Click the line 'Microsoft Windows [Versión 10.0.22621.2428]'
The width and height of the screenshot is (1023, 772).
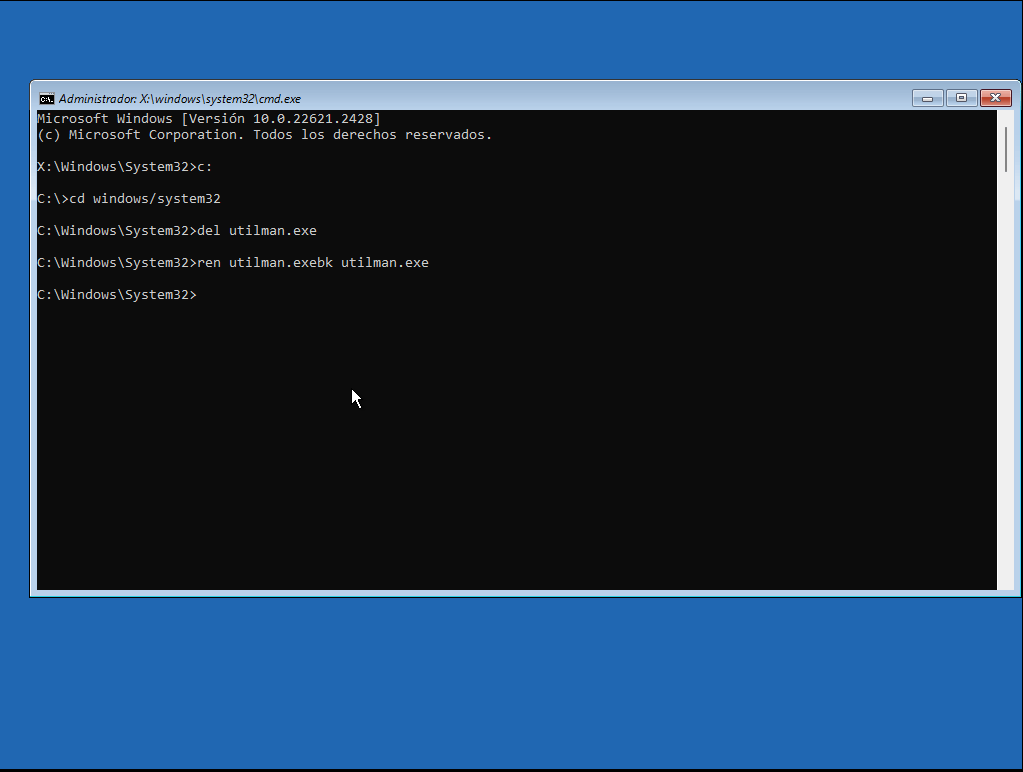(209, 119)
